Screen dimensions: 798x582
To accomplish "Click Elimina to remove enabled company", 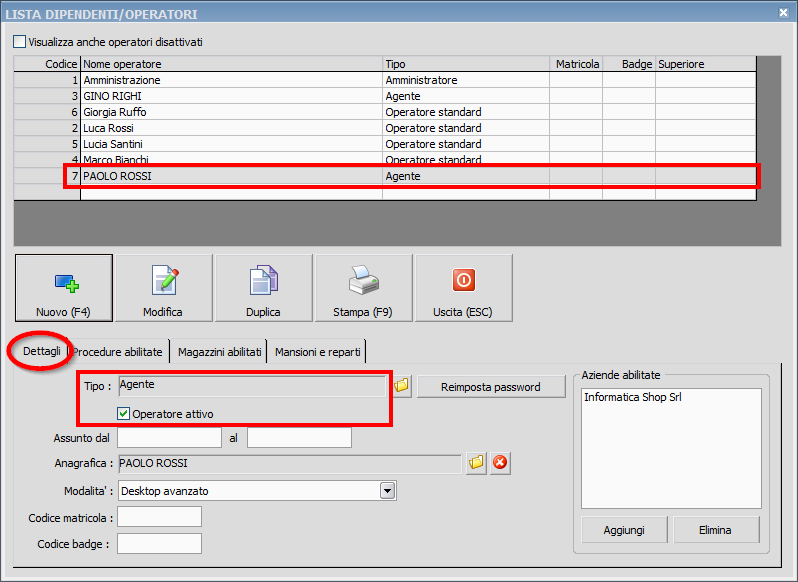I will click(716, 530).
